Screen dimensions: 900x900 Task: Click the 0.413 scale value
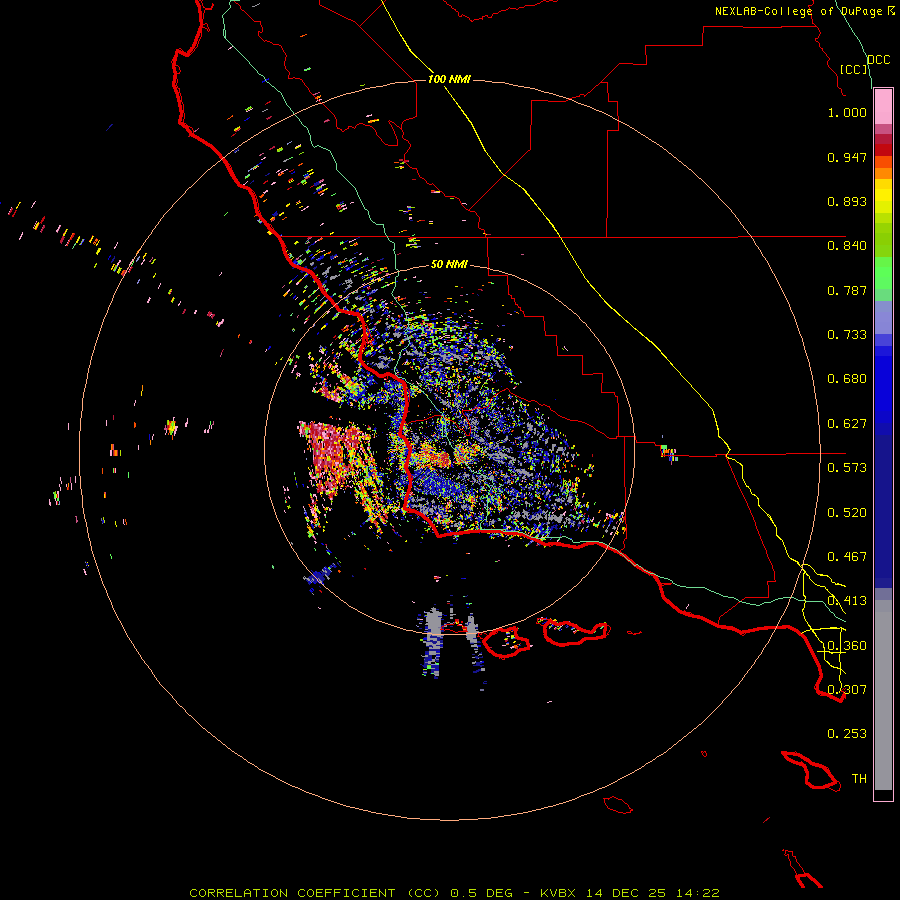847,601
